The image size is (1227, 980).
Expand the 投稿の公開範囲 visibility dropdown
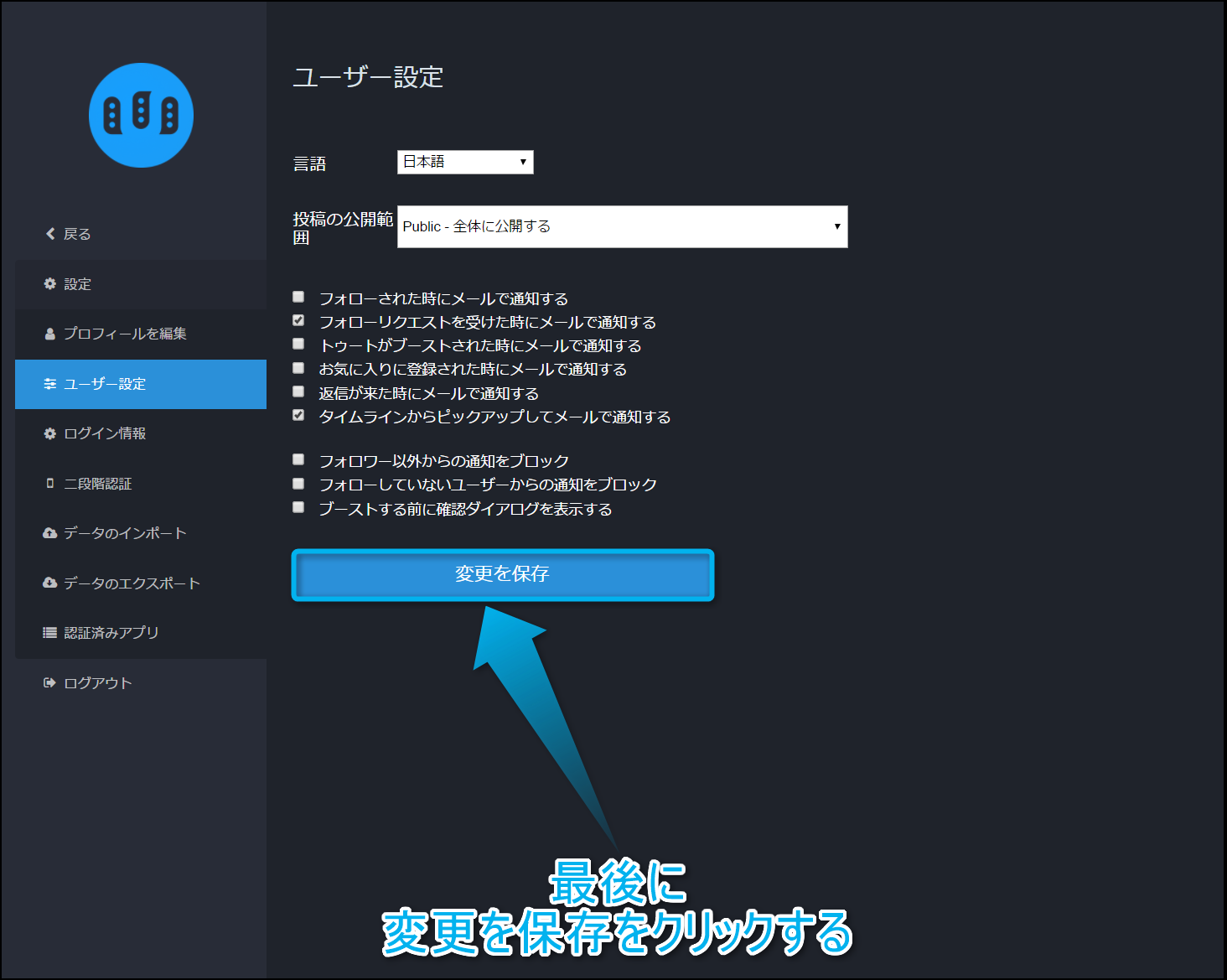coord(622,226)
